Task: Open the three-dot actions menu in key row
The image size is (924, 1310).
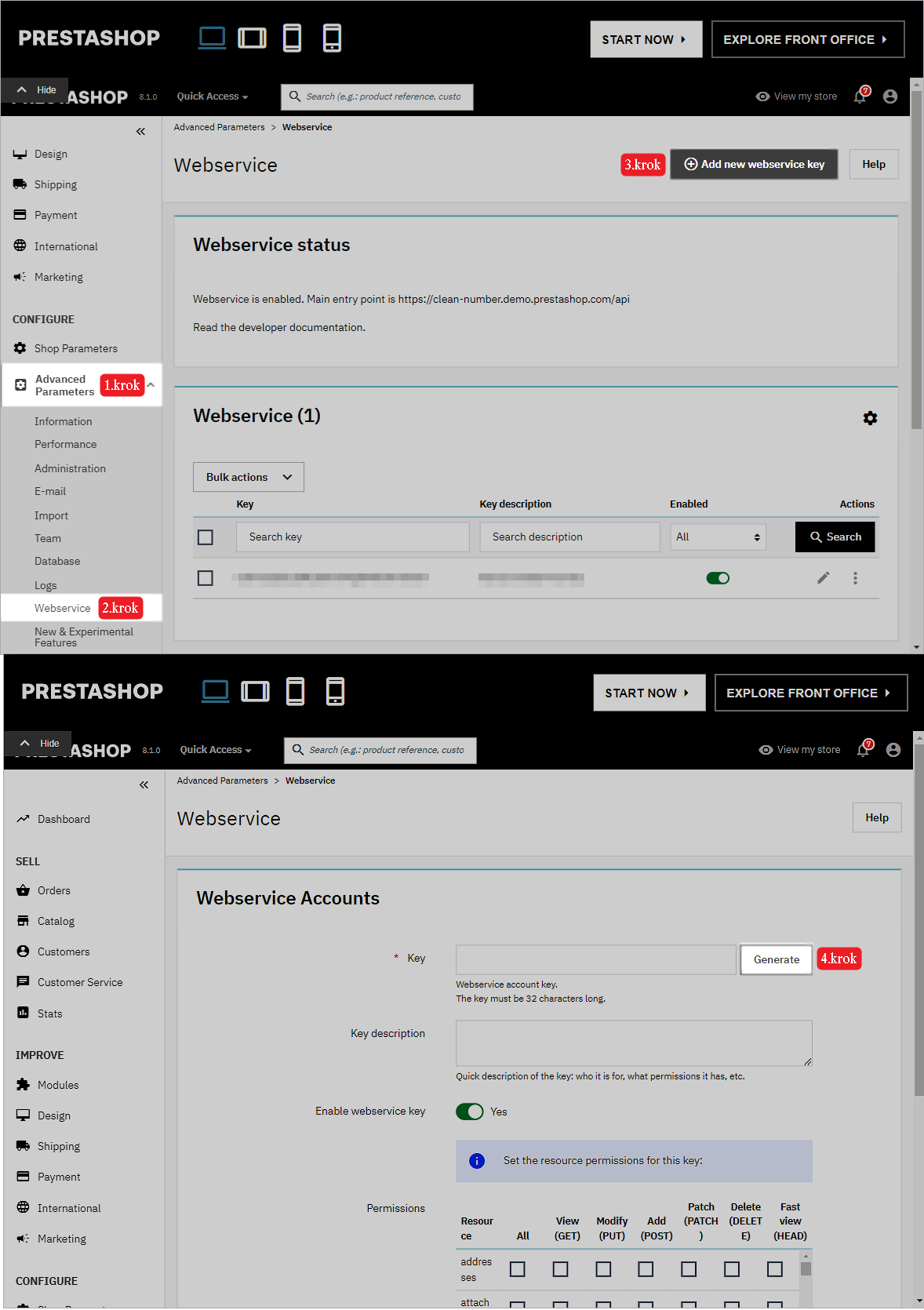Action: (855, 578)
